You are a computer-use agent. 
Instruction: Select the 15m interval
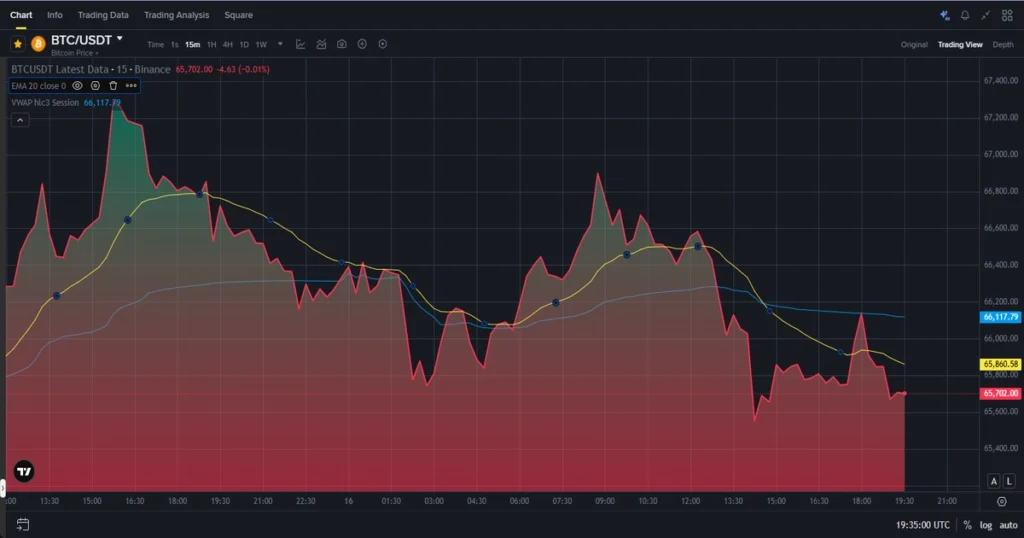[193, 44]
